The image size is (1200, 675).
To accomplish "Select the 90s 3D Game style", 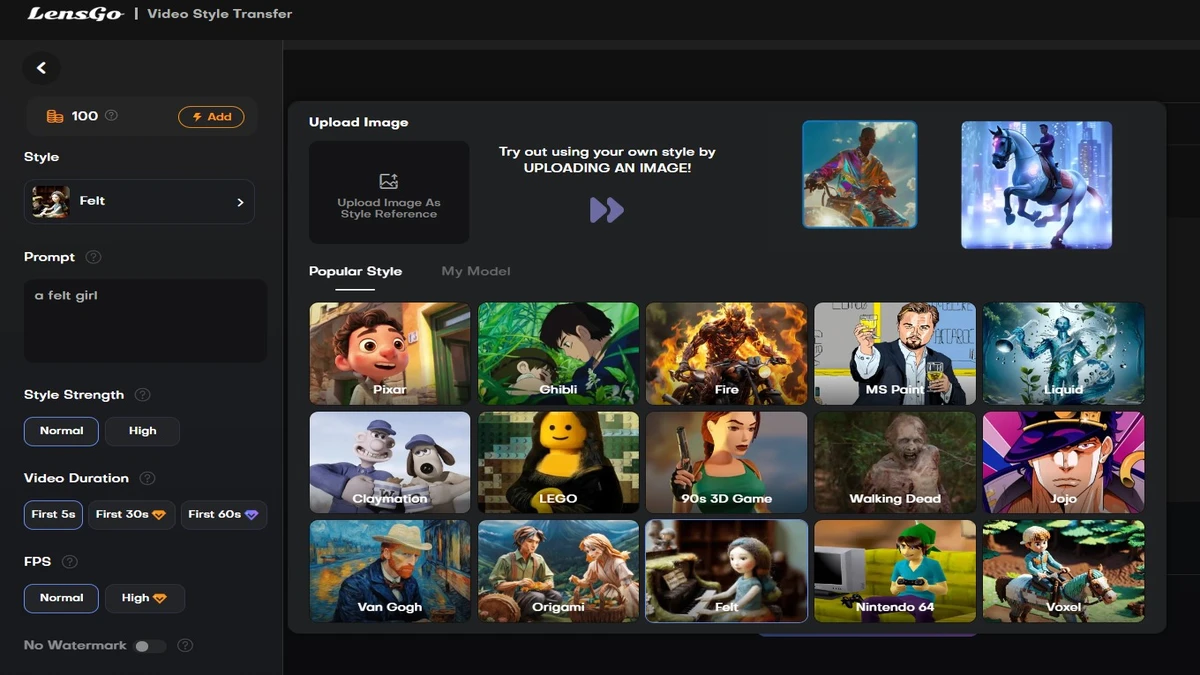I will [727, 462].
